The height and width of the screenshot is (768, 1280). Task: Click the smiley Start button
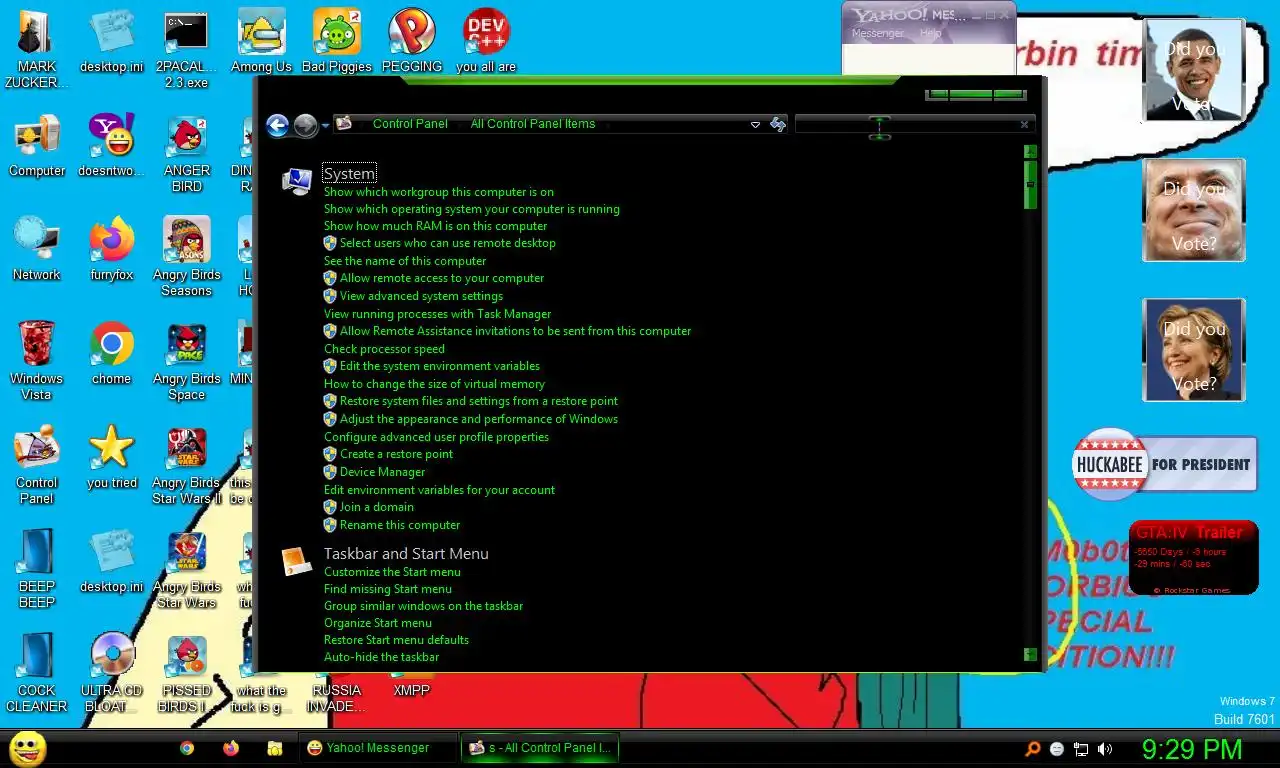point(27,748)
